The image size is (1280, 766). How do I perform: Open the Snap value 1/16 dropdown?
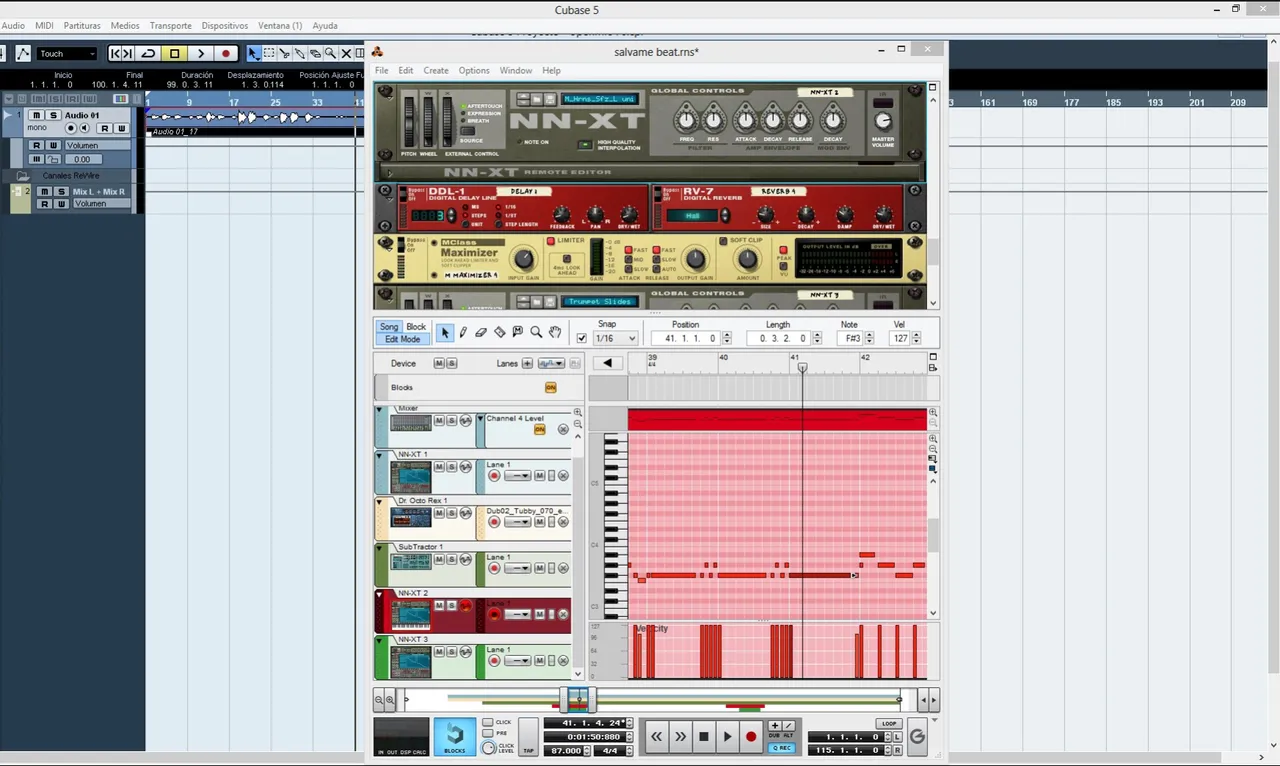(616, 339)
